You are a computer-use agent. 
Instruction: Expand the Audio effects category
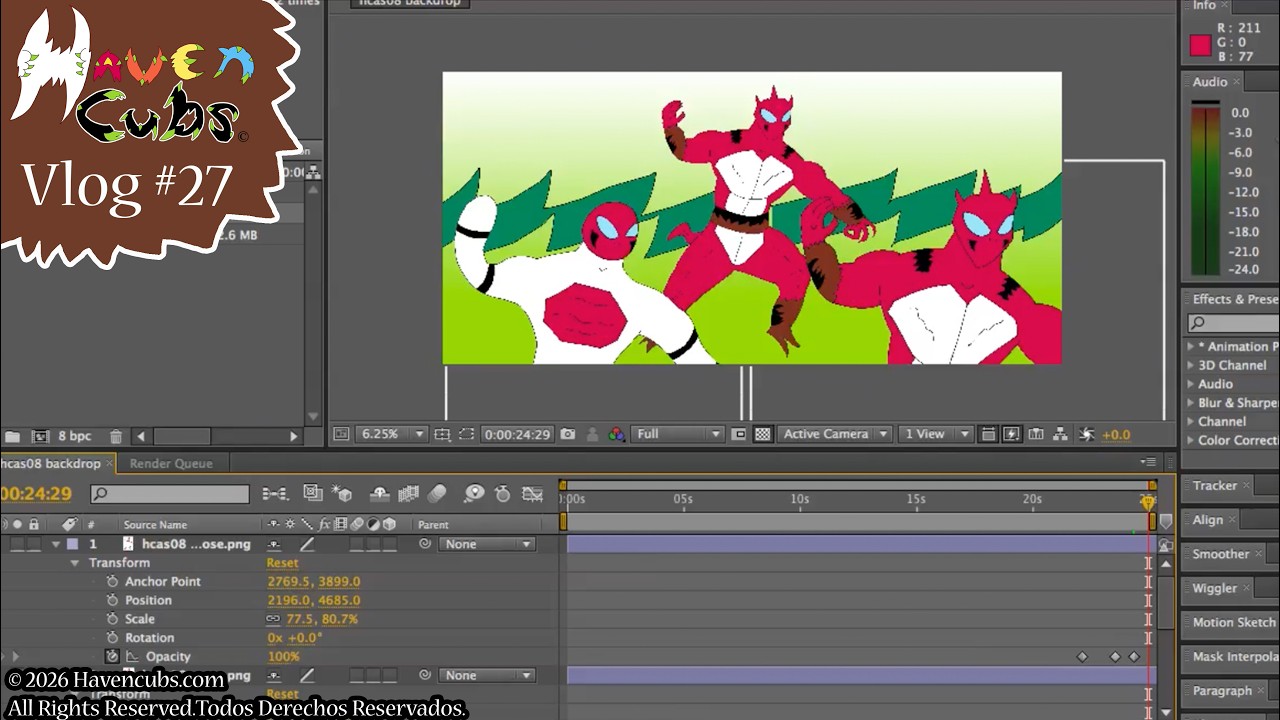(x=1191, y=384)
